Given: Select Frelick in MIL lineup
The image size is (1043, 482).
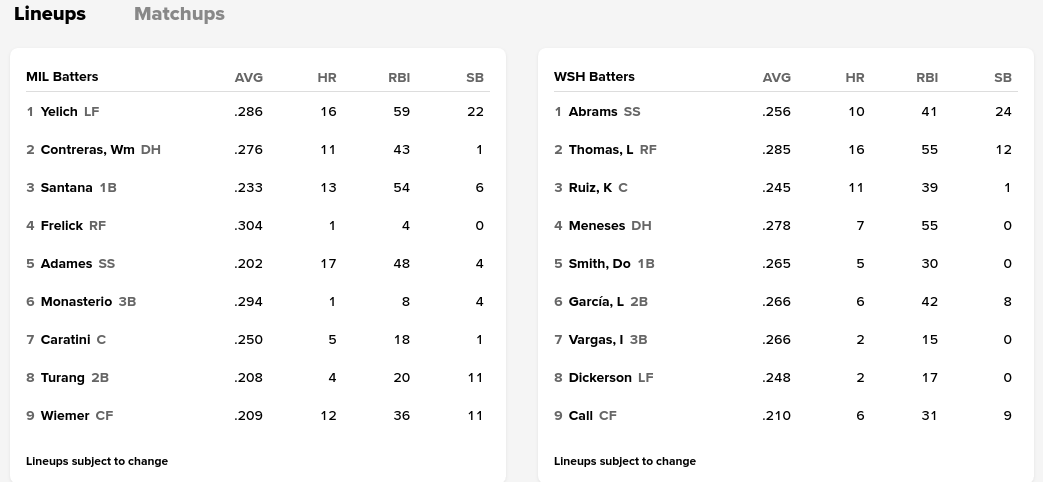Looking at the screenshot, I should [x=62, y=226].
